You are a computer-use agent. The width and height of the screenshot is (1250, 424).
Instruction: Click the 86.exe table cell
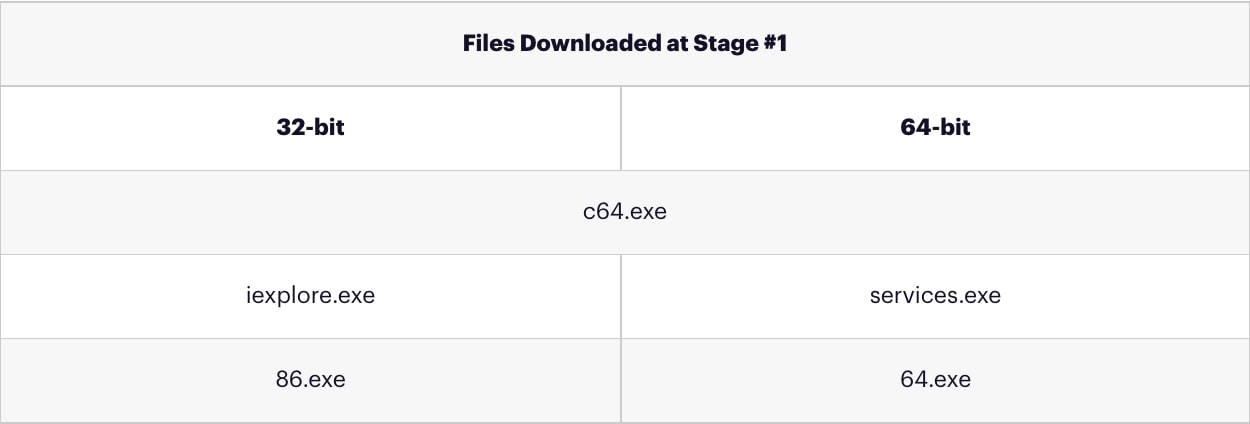310,380
